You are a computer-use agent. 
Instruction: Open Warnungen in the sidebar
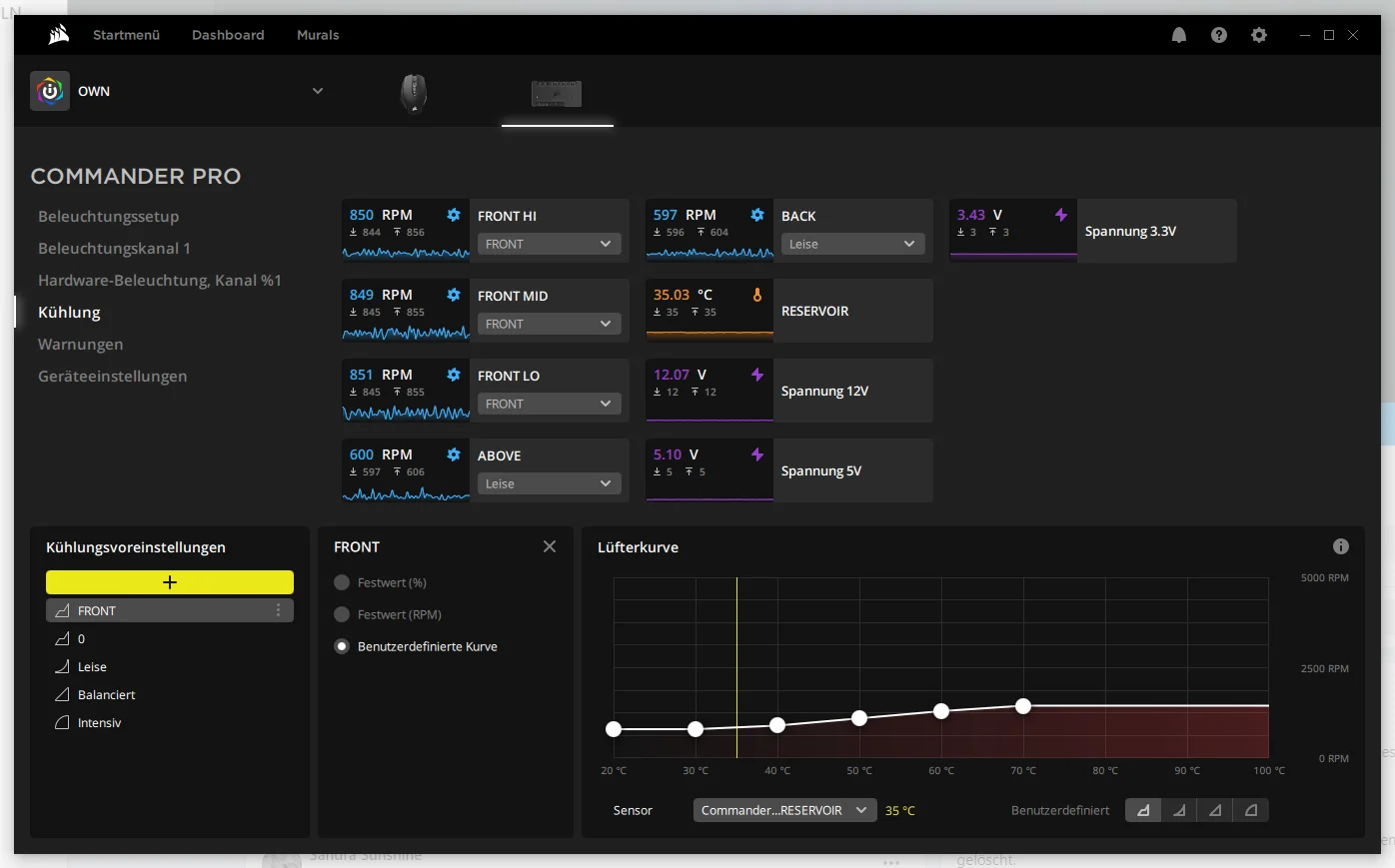80,345
